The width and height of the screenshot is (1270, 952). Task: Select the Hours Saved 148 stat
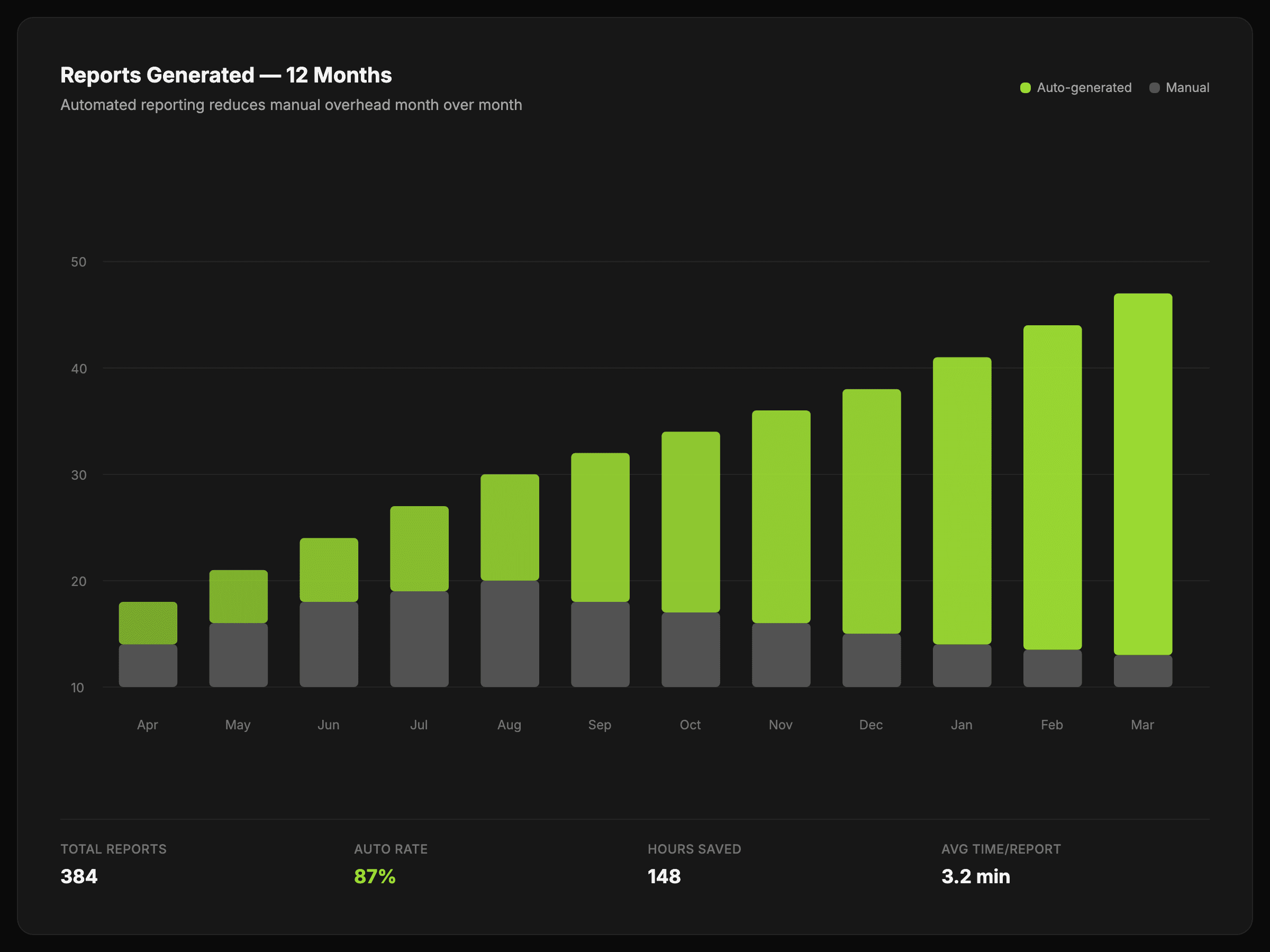(x=664, y=876)
